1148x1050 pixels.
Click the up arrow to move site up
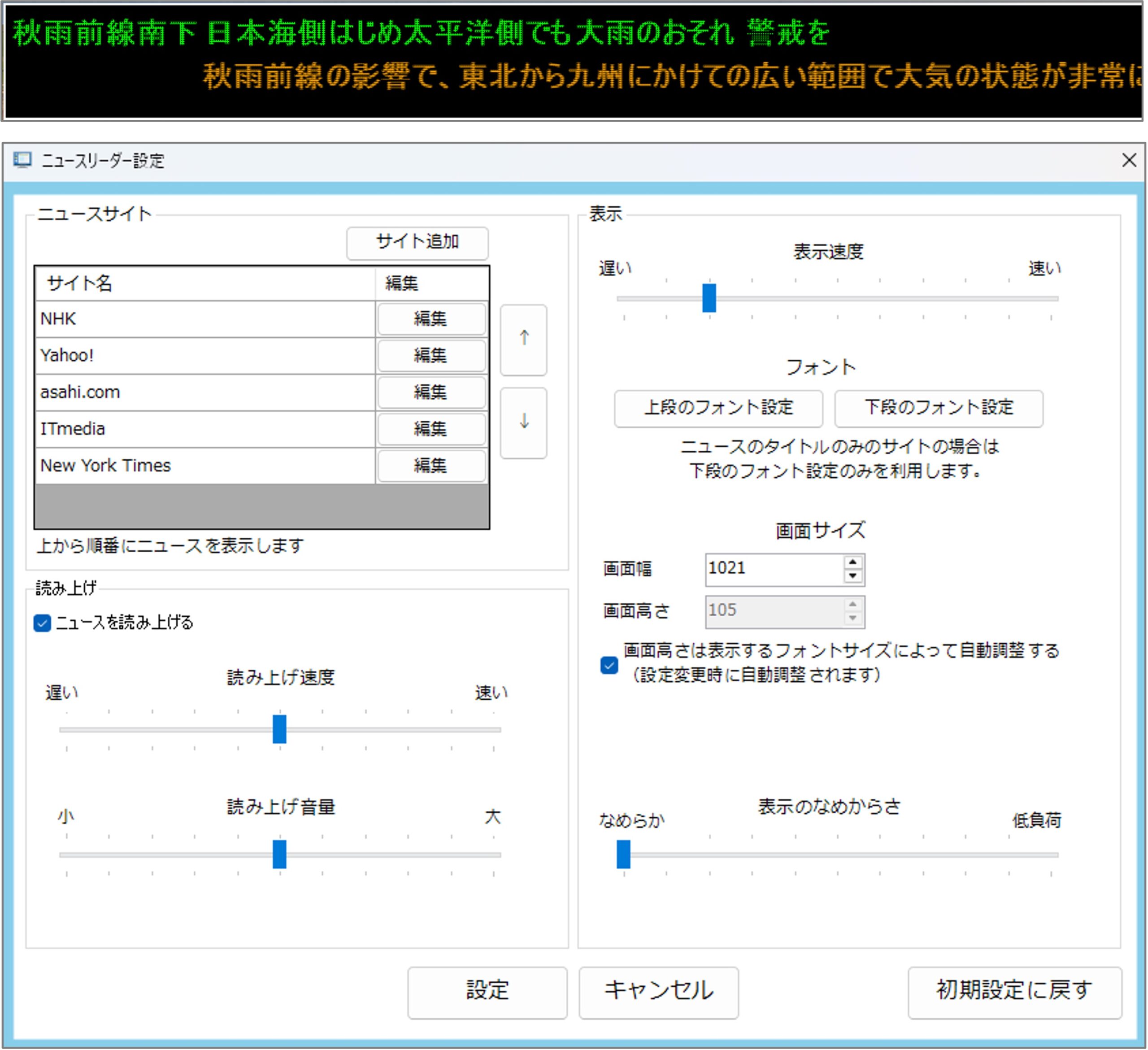[523, 340]
